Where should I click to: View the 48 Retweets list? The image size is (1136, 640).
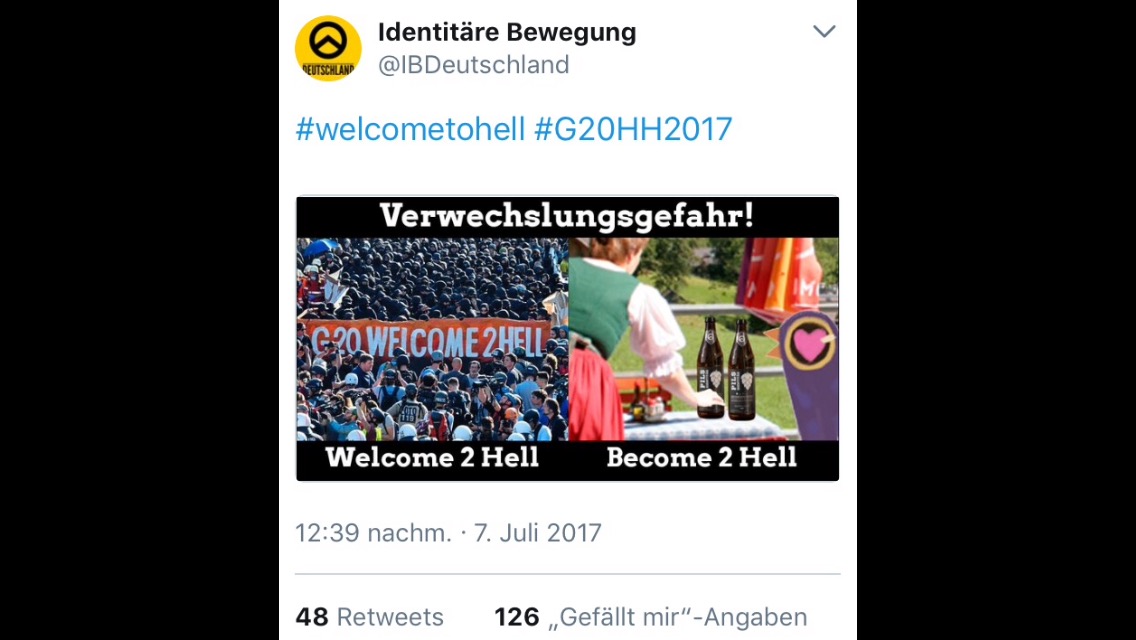pyautogui.click(x=369, y=617)
